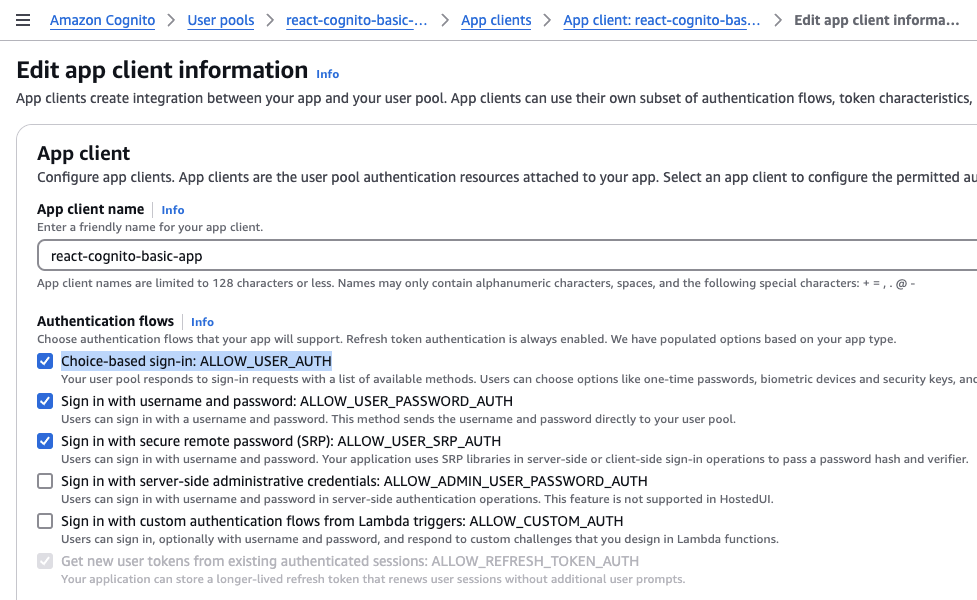Viewport: 977px width, 600px height.
Task: Open the hamburger navigation menu
Action: click(x=23, y=20)
